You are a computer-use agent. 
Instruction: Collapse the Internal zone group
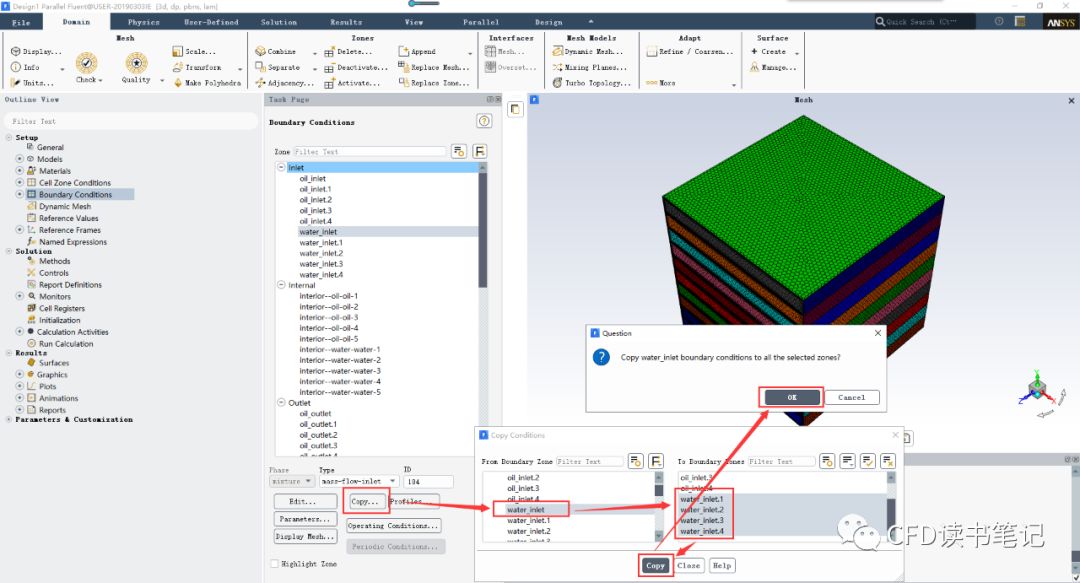point(281,285)
